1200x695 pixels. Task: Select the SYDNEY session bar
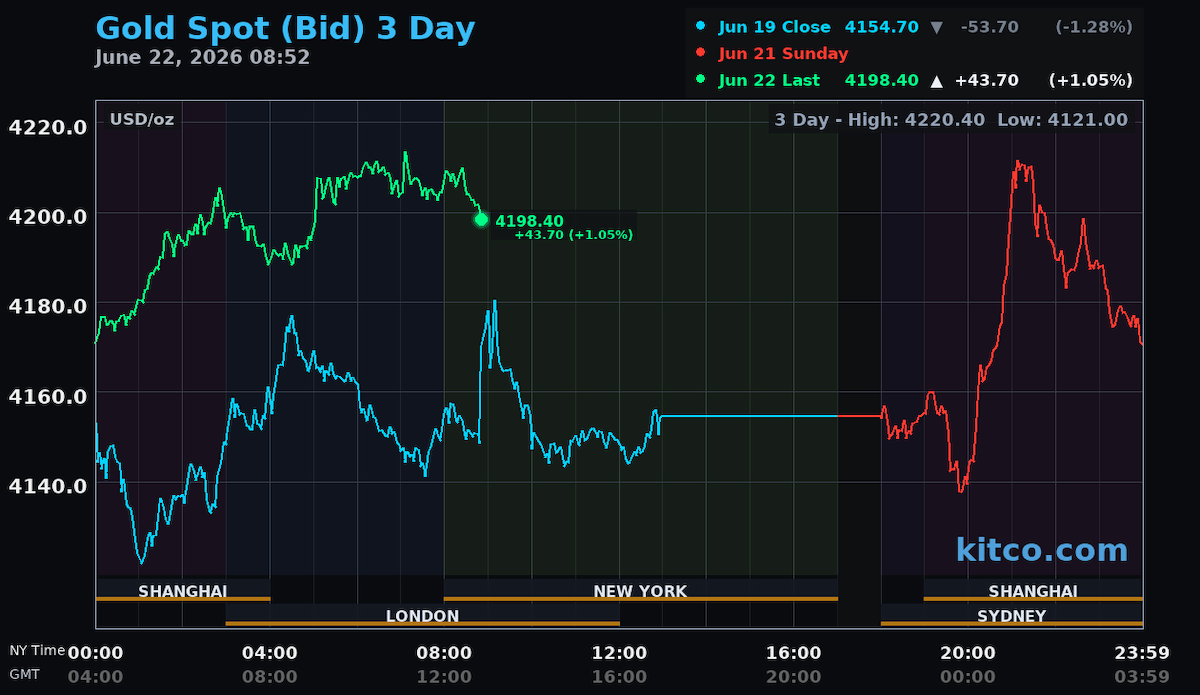(x=1011, y=616)
